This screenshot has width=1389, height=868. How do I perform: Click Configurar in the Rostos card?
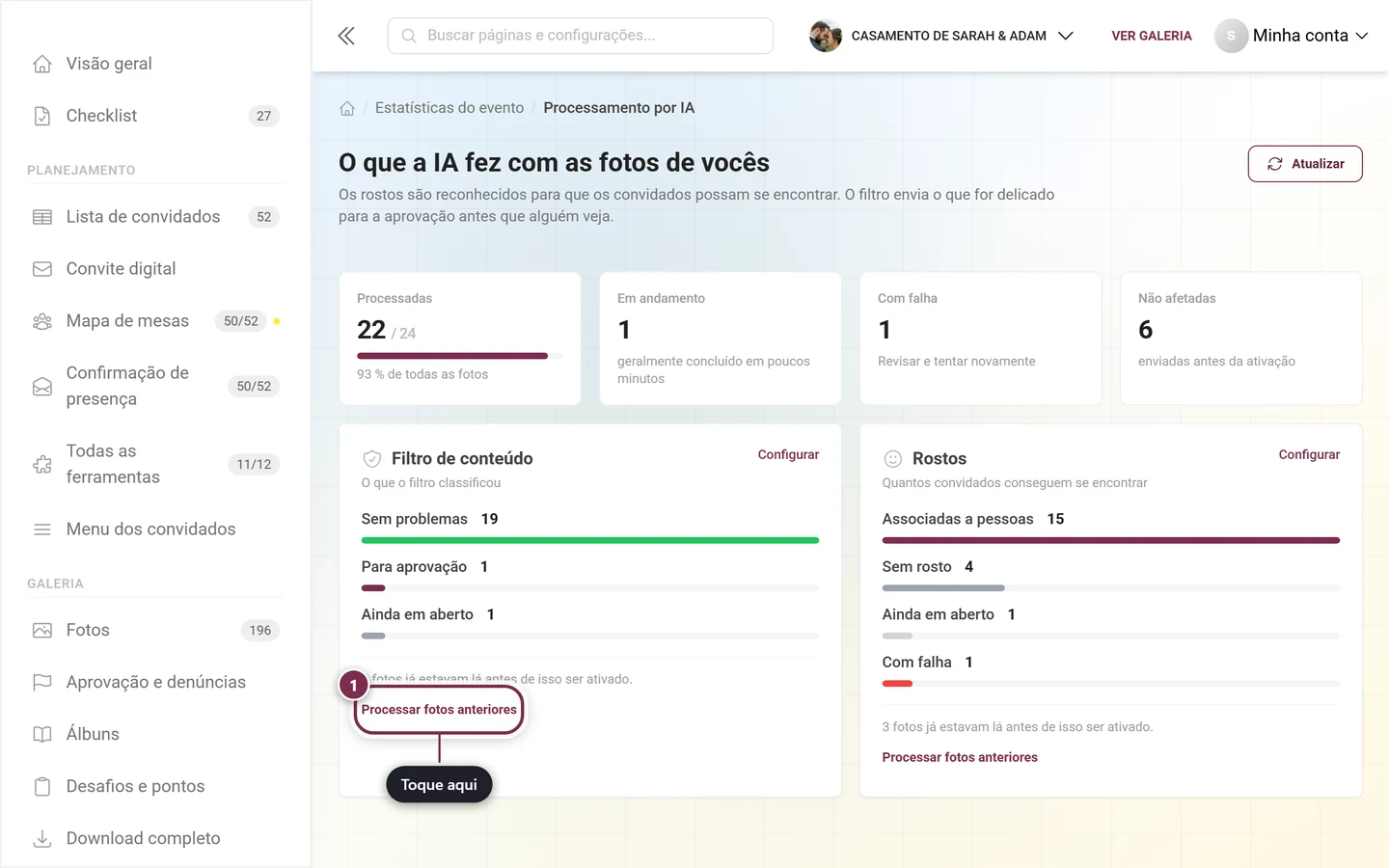click(1309, 454)
